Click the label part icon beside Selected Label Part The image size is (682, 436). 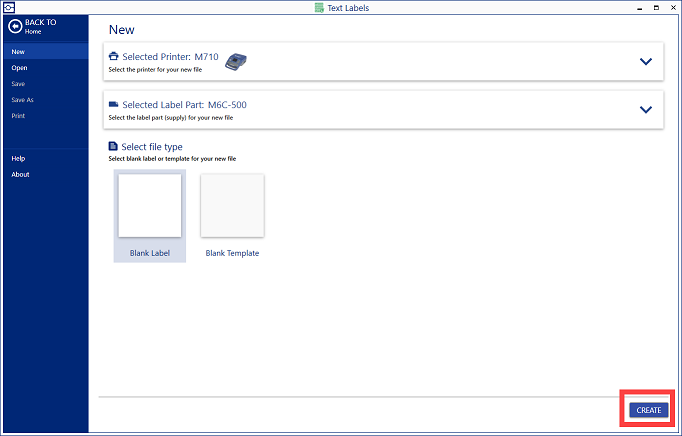(113, 104)
